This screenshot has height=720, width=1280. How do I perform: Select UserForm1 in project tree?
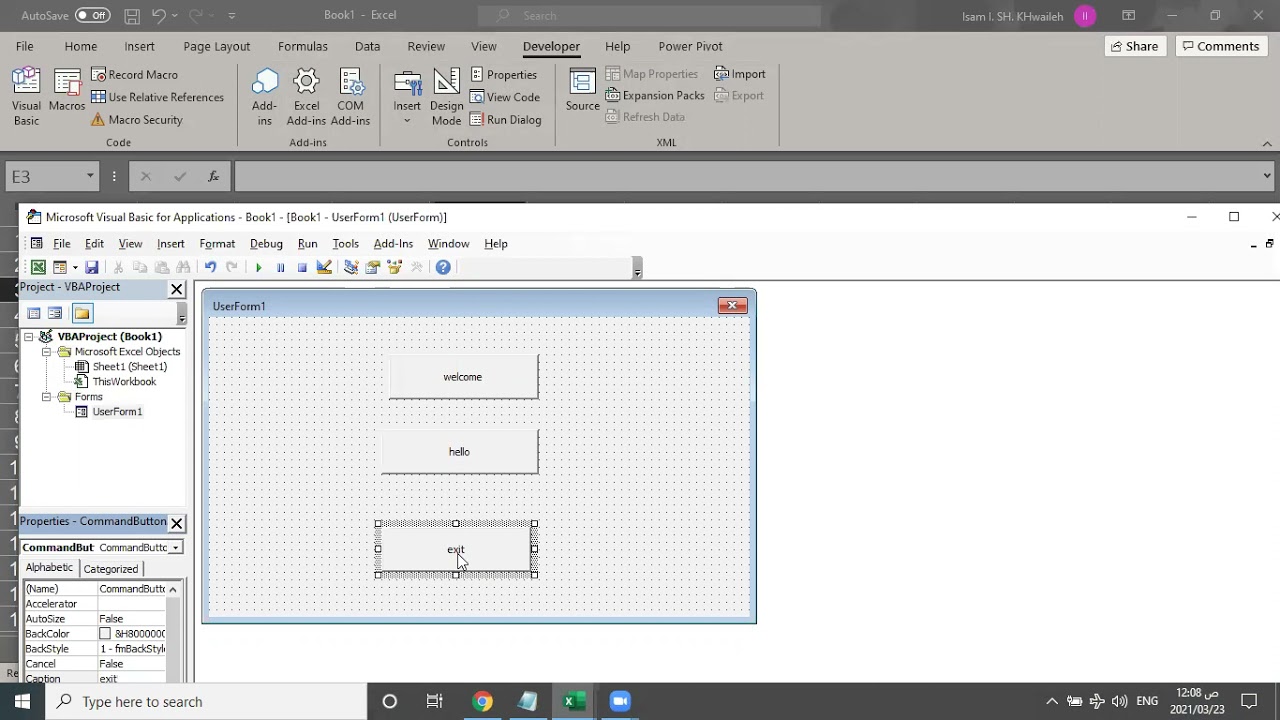point(117,412)
